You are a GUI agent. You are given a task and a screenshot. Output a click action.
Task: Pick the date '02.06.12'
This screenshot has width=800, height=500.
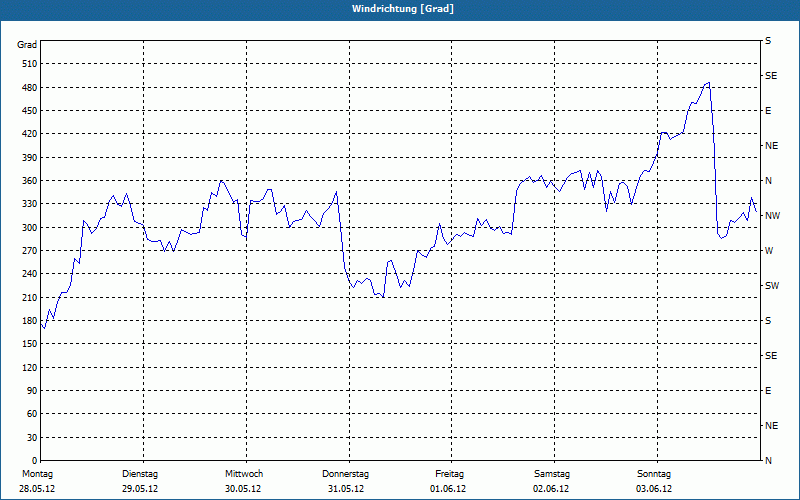[x=551, y=489]
